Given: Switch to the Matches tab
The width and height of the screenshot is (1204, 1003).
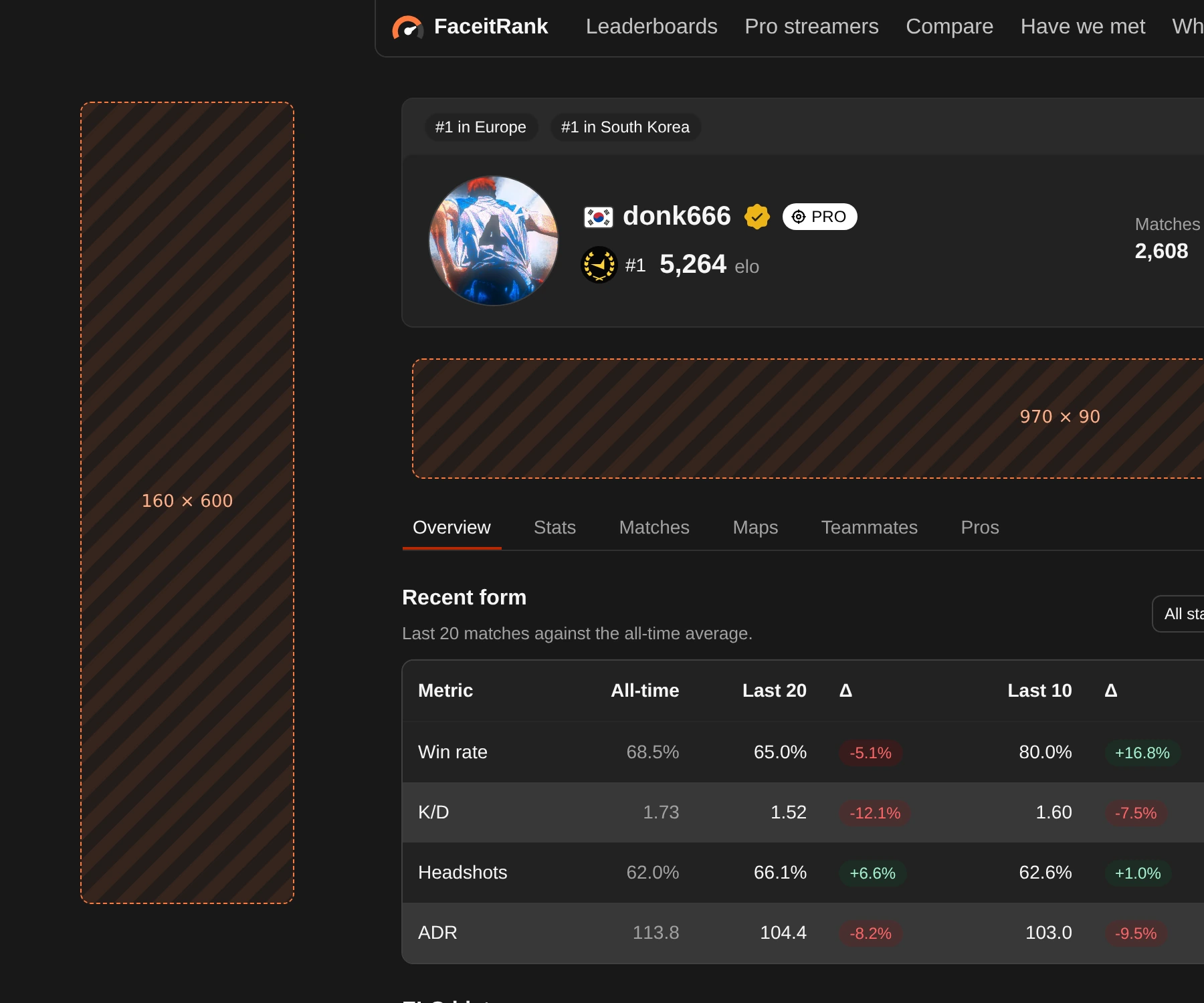Looking at the screenshot, I should (654, 528).
